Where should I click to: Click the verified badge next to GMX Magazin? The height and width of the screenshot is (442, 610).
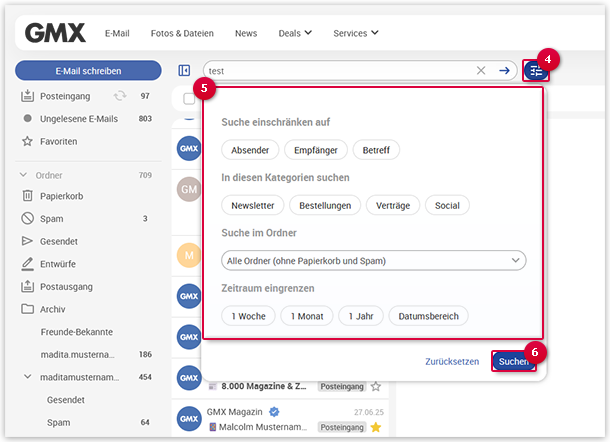click(x=274, y=412)
